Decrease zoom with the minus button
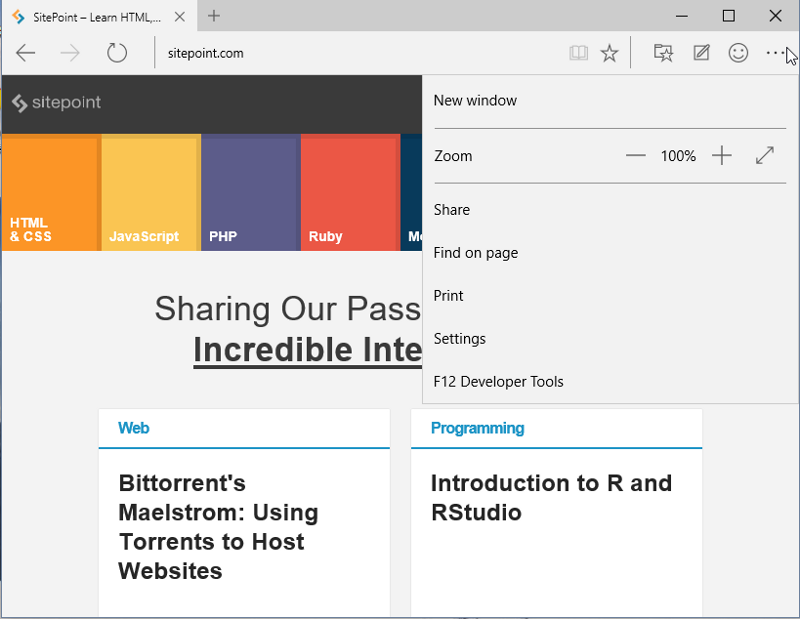800x619 pixels. pyautogui.click(x=635, y=156)
